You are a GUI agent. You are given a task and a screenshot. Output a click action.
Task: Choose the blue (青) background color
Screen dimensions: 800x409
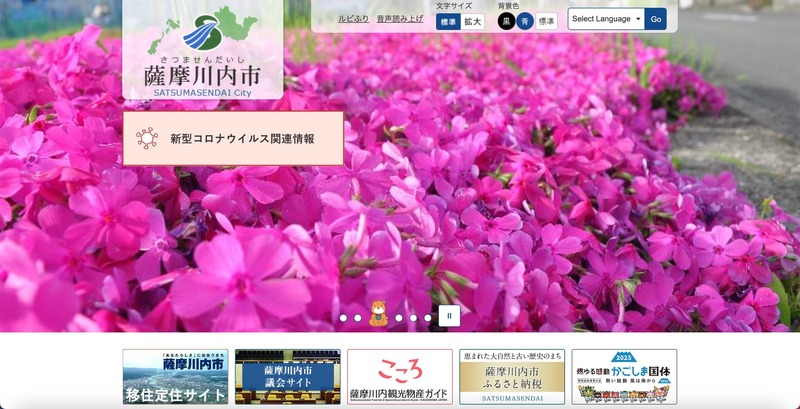(x=525, y=21)
